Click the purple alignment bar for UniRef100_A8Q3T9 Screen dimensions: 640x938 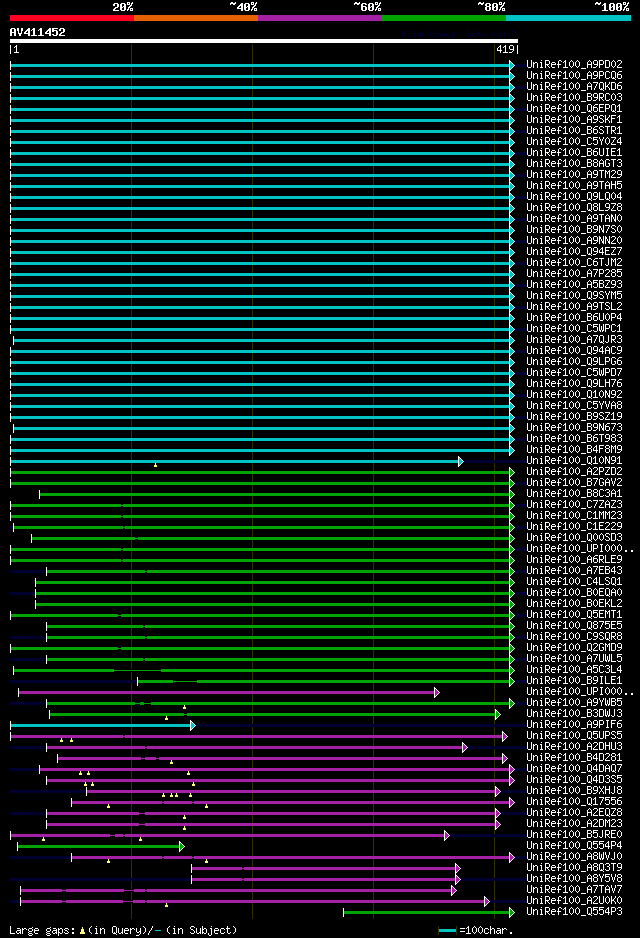click(x=324, y=869)
